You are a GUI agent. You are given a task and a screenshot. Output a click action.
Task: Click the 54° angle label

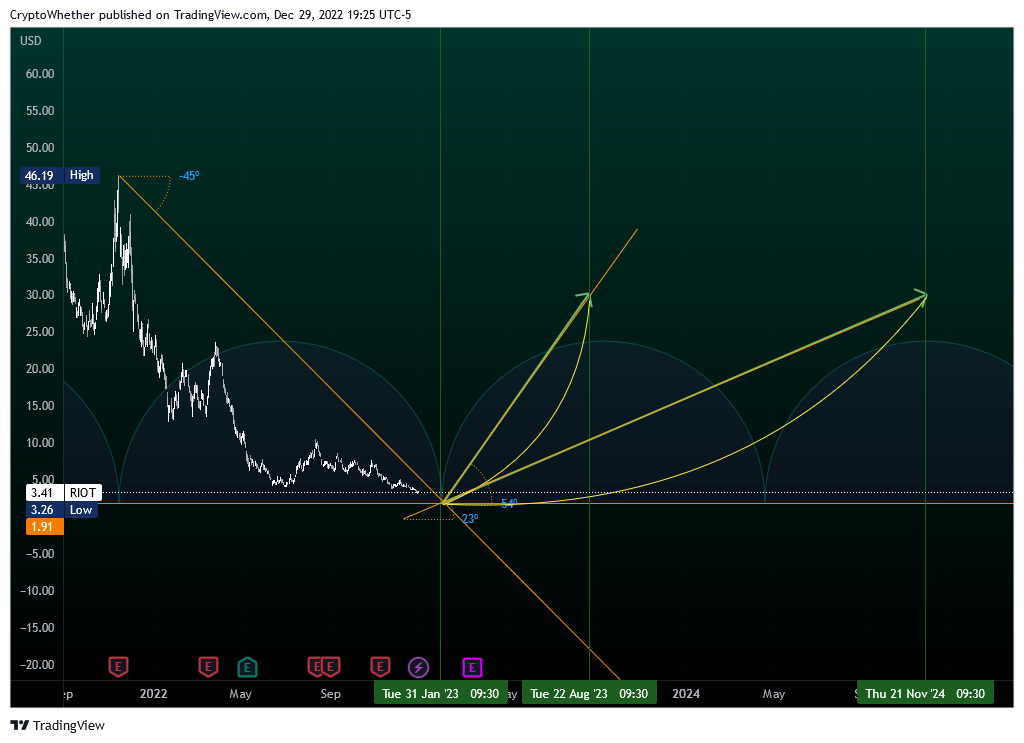pos(509,503)
